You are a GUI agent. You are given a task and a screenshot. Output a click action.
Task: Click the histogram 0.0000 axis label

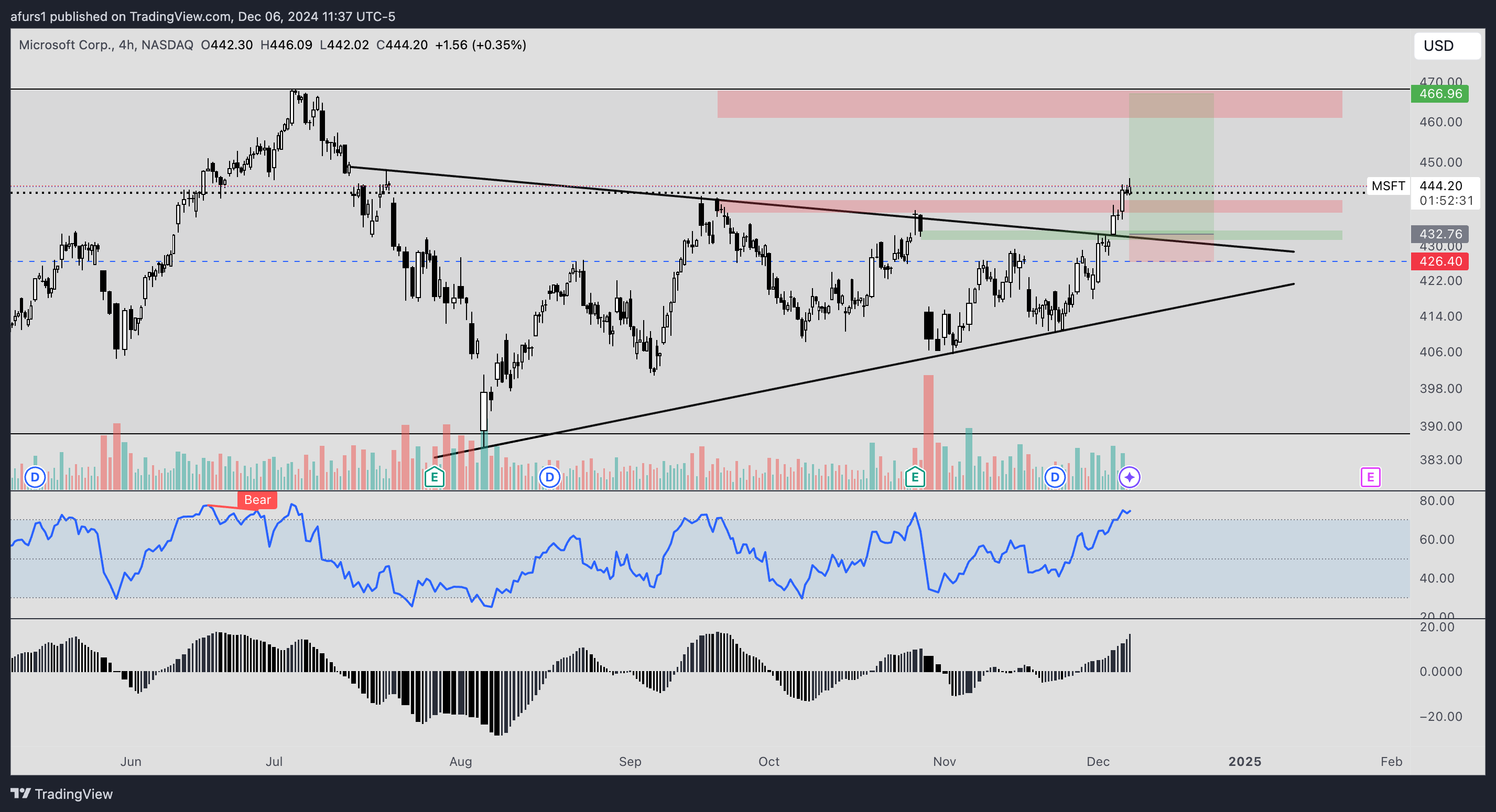click(x=1441, y=672)
